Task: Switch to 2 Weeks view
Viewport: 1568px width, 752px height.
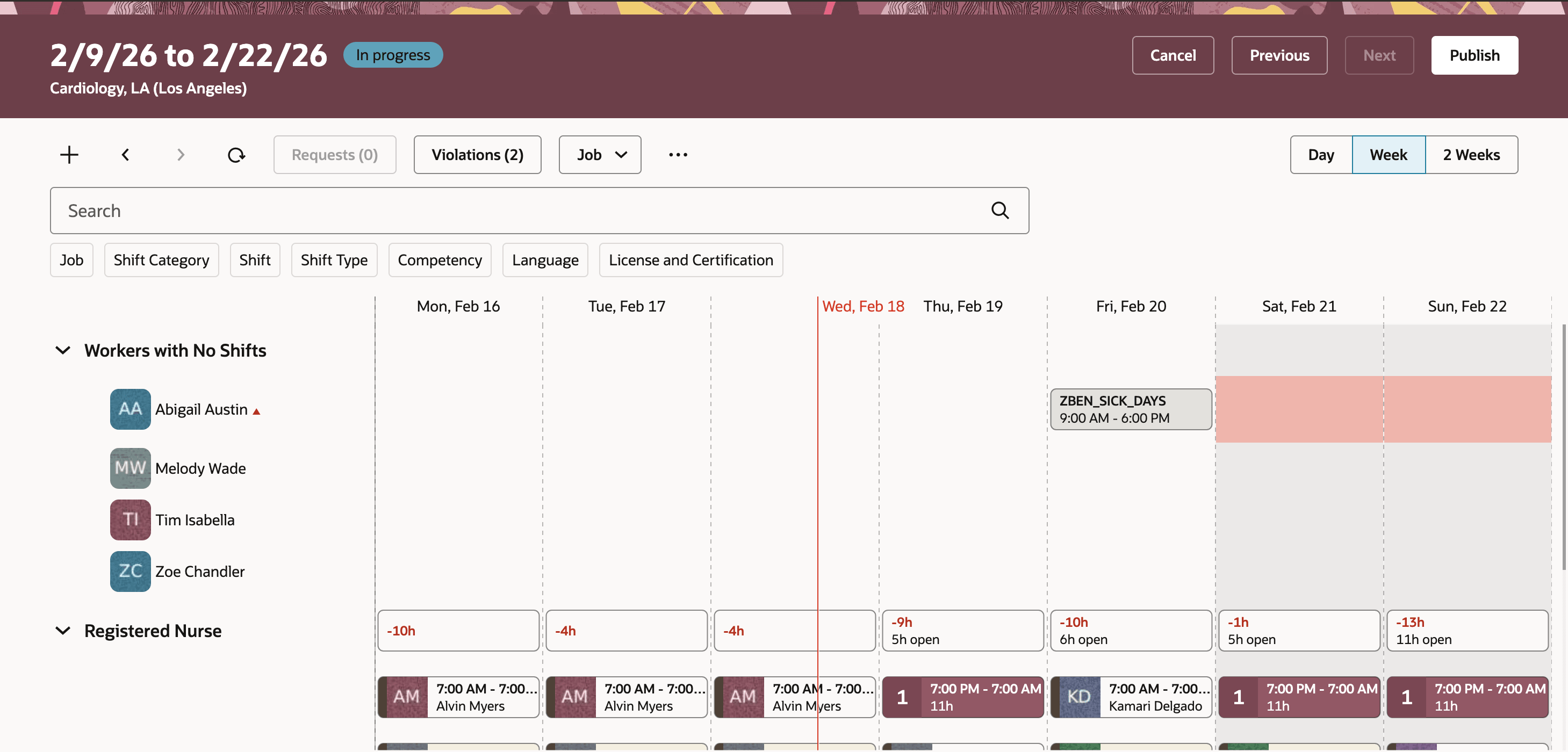Action: click(x=1471, y=155)
